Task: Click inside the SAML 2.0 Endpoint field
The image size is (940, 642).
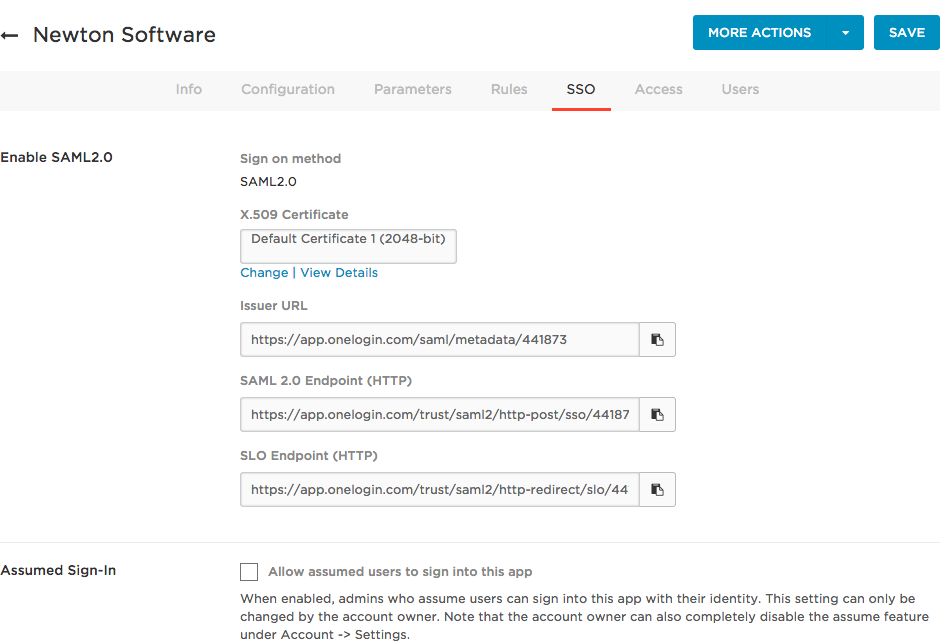Action: (x=439, y=414)
